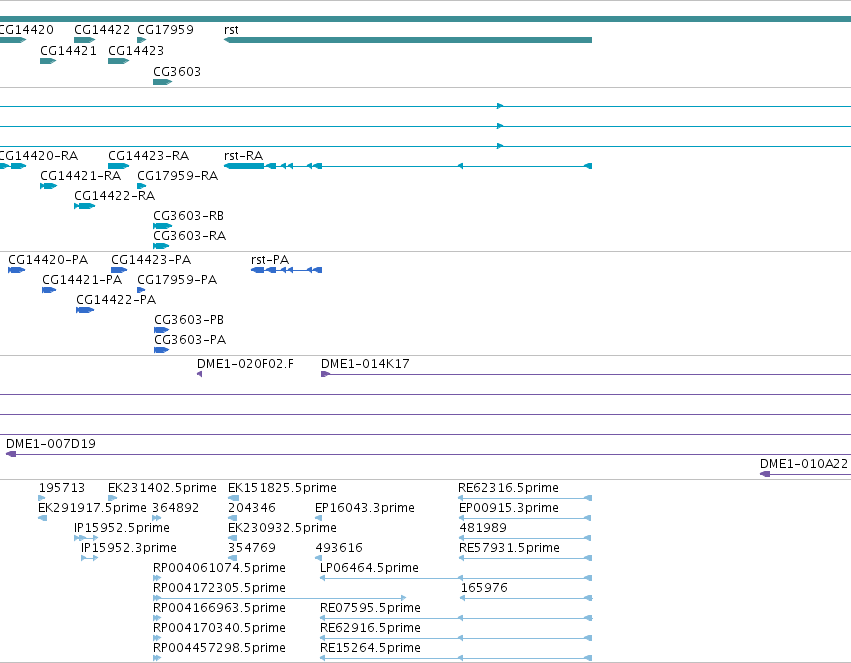Viewport: 851px width, 663px height.
Task: Select the LP06464.5prime EST label
Action: [370, 569]
